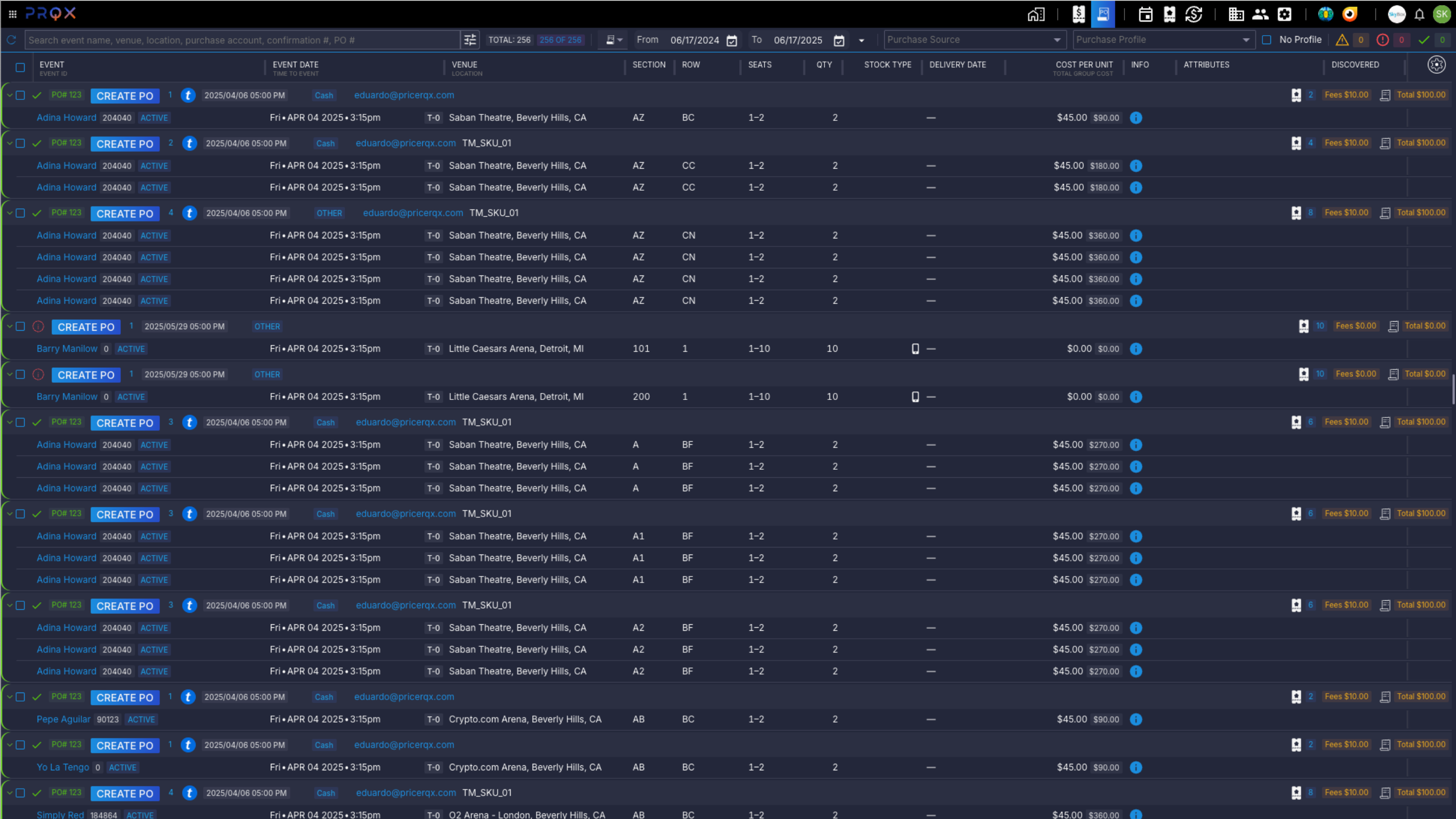This screenshot has height=819, width=1456.
Task: Click the dollar sync refresh icon
Action: [1193, 14]
